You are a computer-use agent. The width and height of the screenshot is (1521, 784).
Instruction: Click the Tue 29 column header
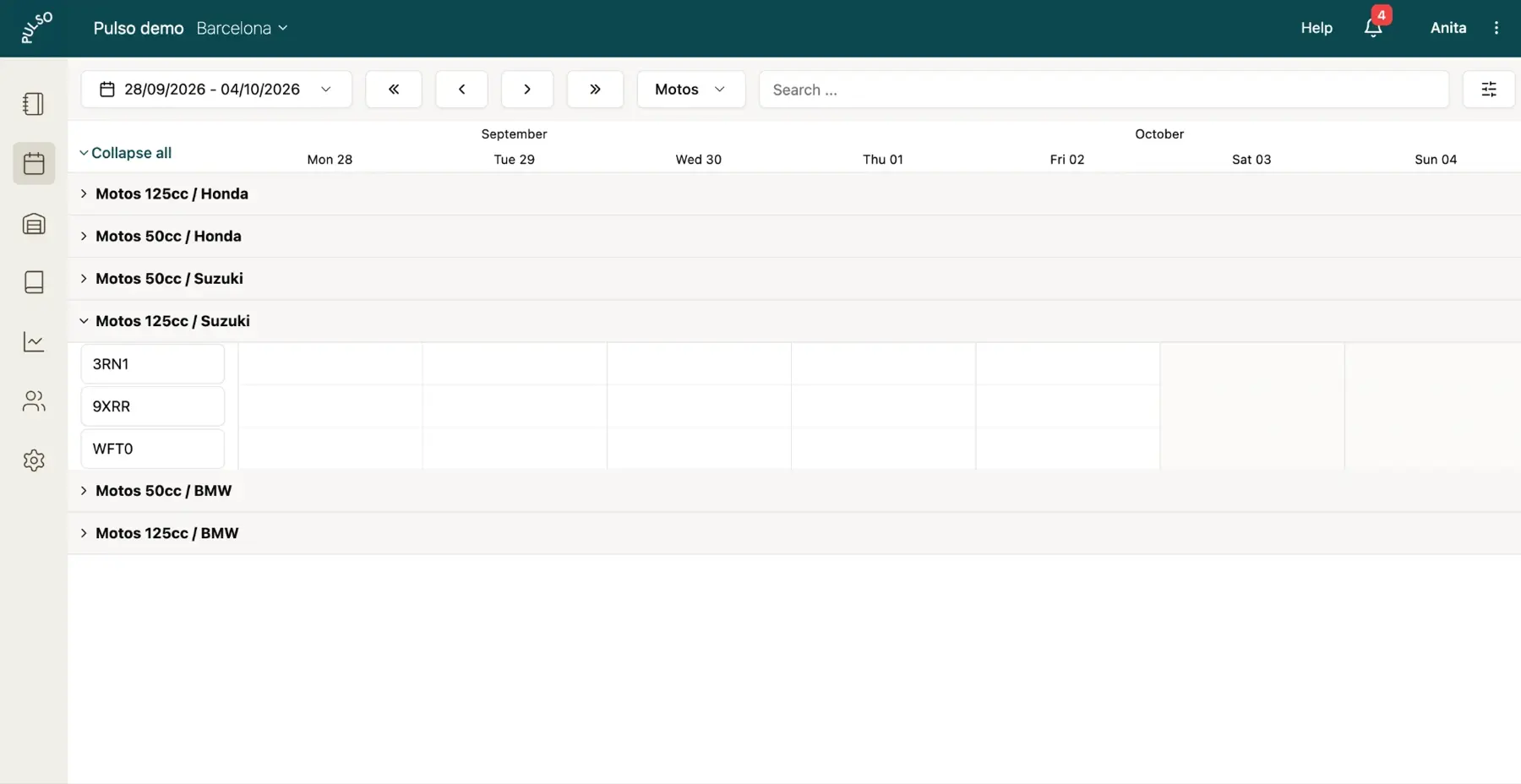515,159
